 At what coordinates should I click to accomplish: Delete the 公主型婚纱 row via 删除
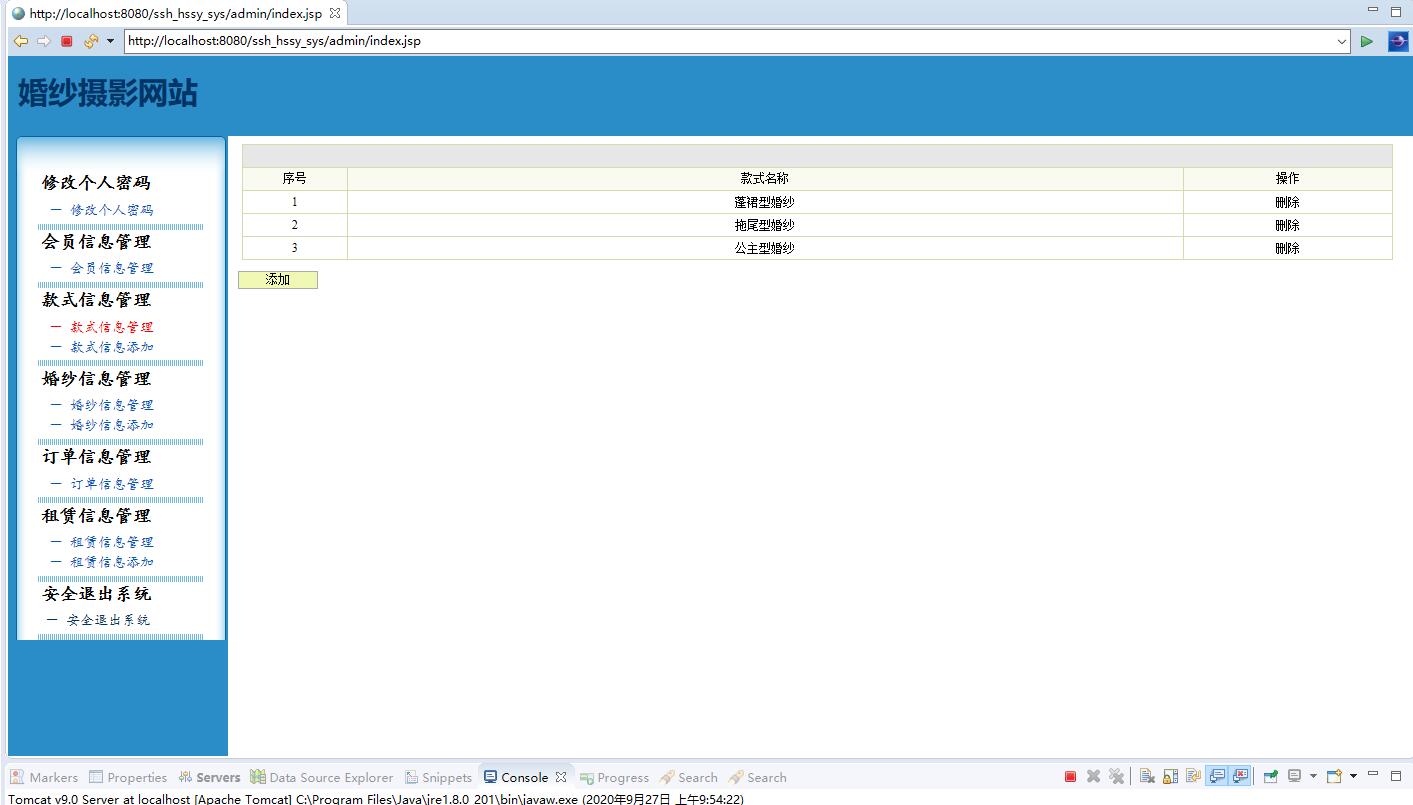tap(1287, 248)
